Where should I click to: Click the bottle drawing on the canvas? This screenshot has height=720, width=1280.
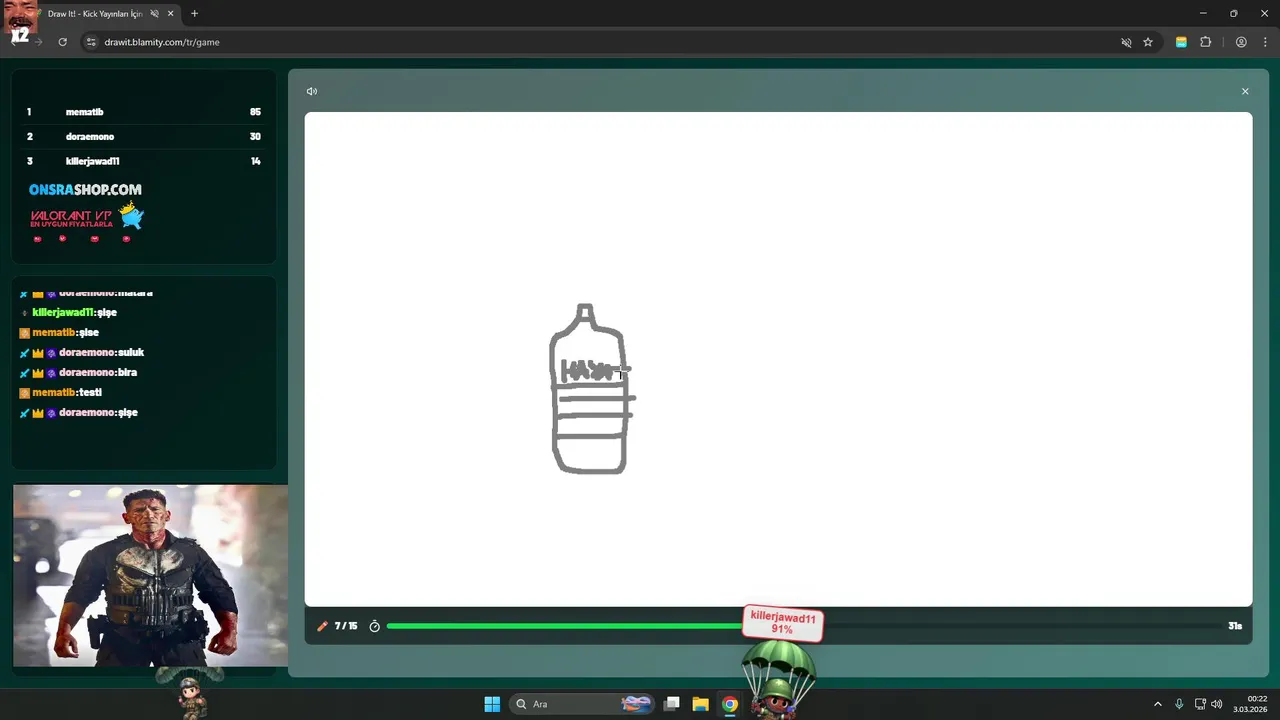pos(590,389)
